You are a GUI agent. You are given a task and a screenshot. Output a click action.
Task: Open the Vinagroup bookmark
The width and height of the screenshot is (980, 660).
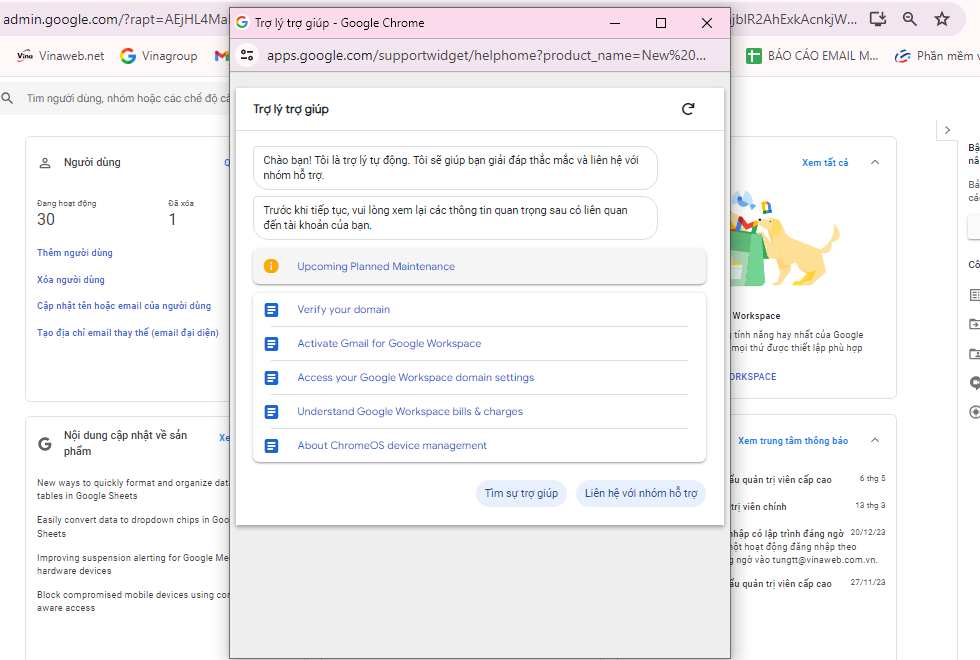(158, 56)
